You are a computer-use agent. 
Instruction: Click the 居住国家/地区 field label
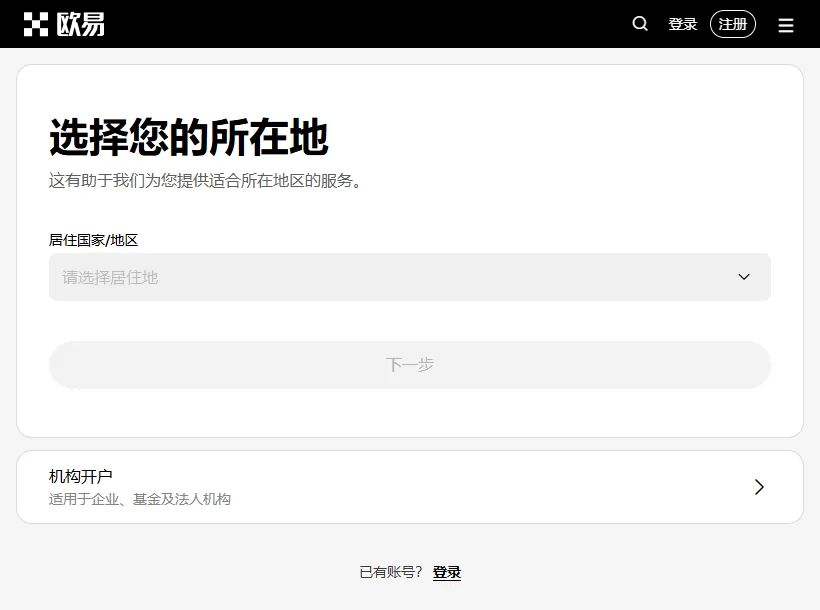[93, 240]
